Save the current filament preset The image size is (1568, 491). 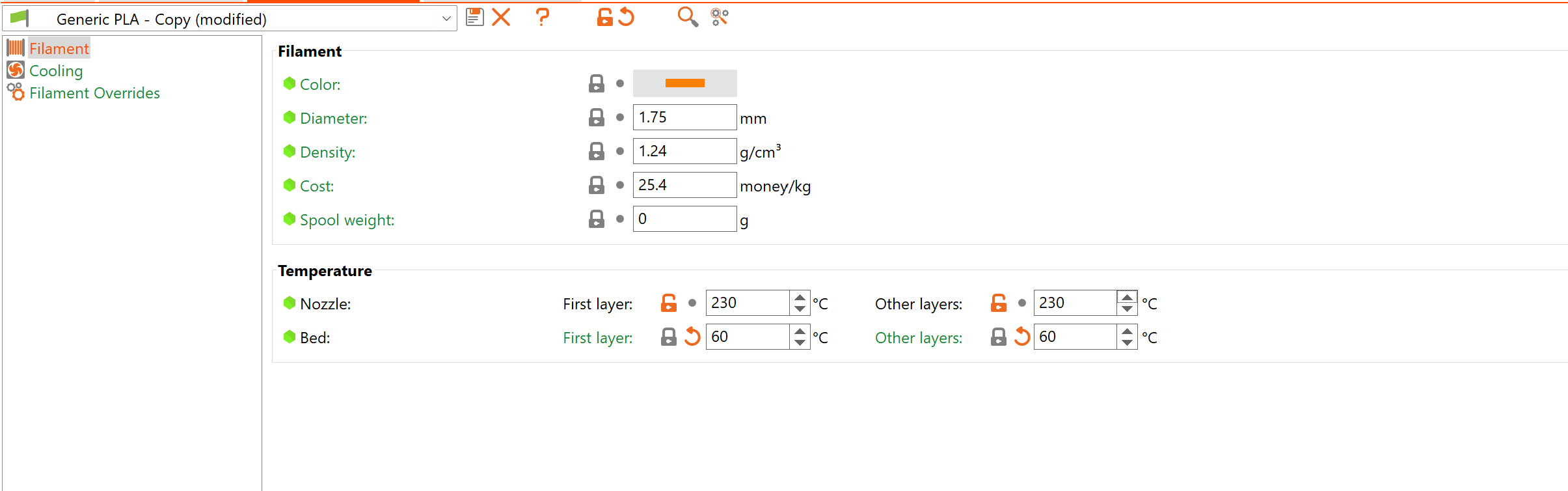point(475,17)
